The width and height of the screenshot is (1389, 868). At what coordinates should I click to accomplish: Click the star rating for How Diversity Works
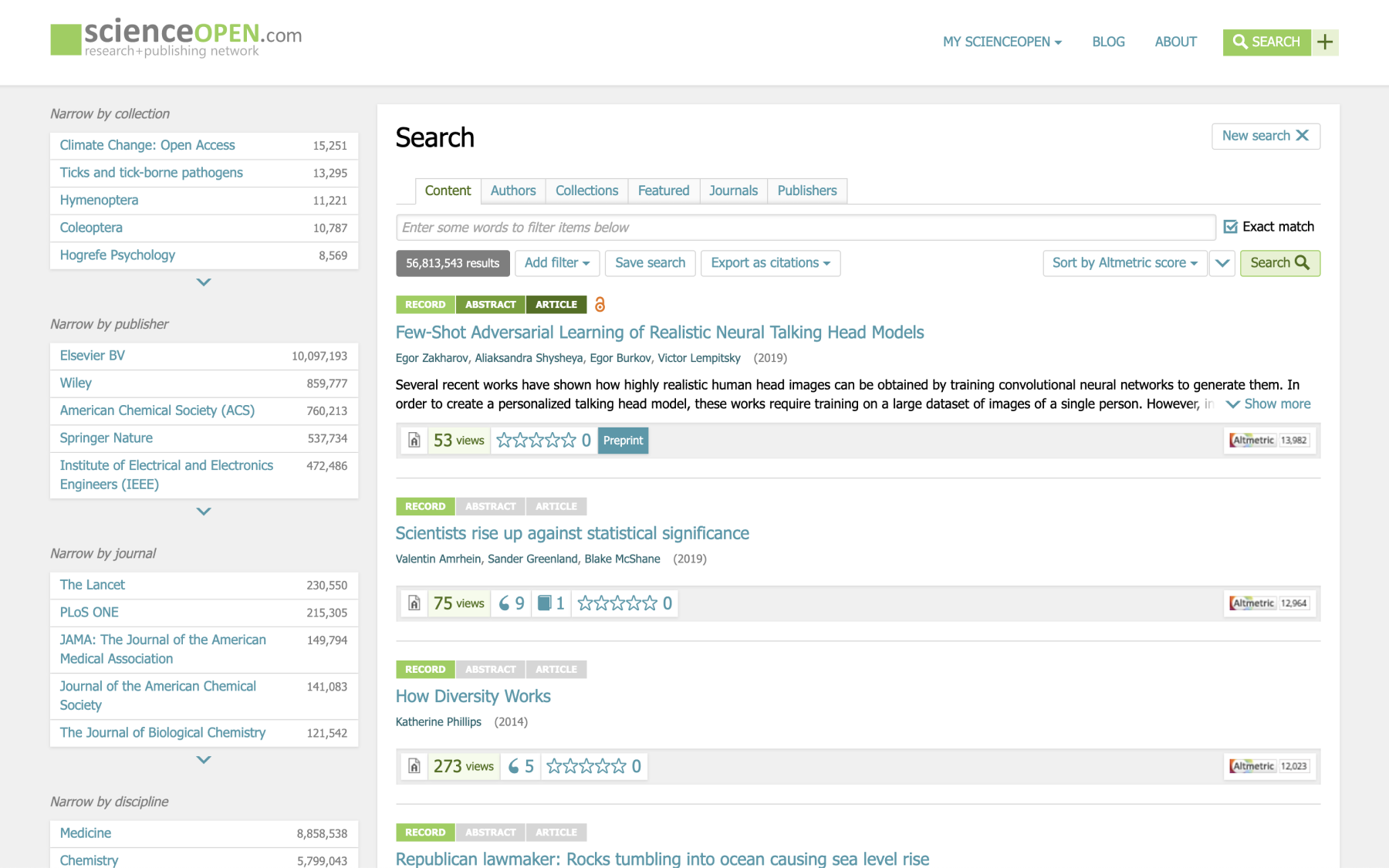tap(586, 766)
